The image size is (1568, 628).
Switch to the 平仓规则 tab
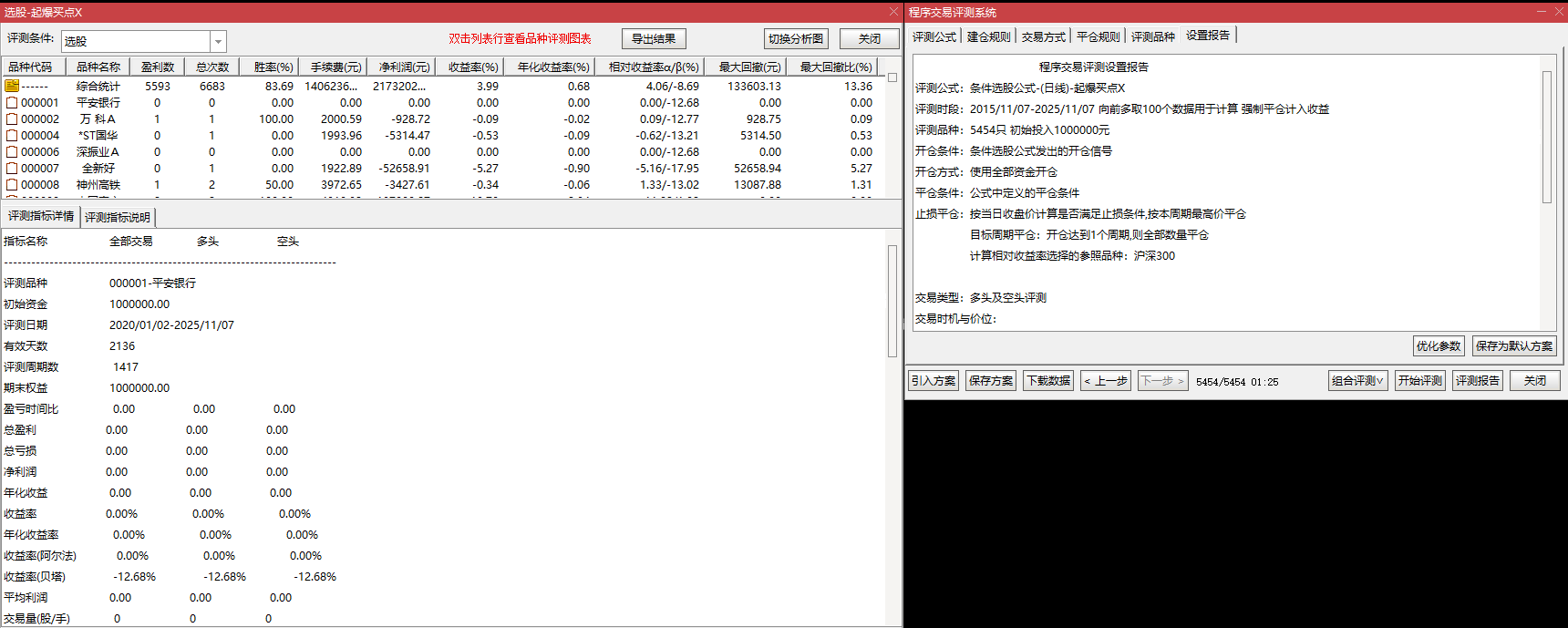tap(1099, 36)
